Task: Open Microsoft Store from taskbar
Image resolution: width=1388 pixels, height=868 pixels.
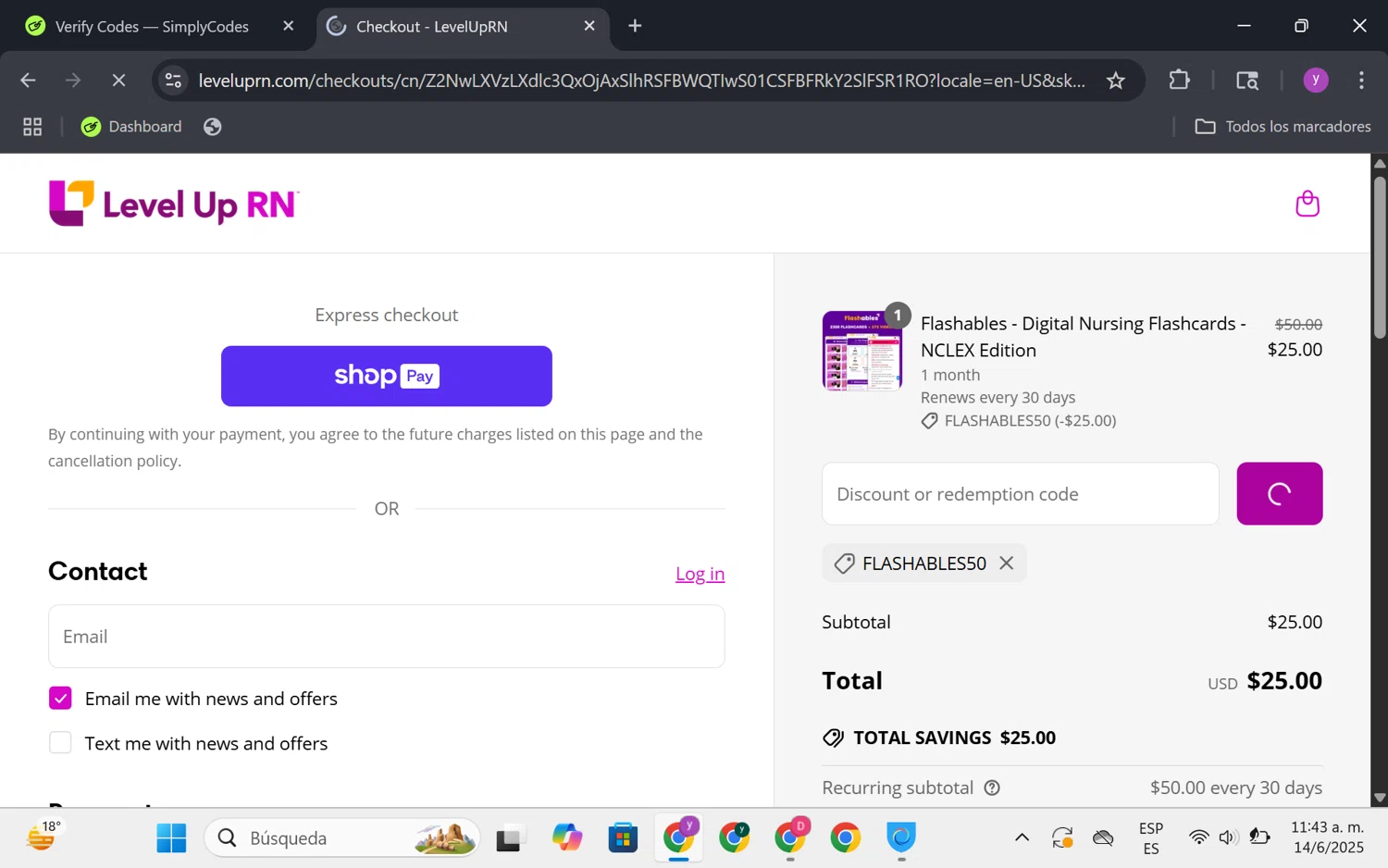Action: click(x=623, y=838)
